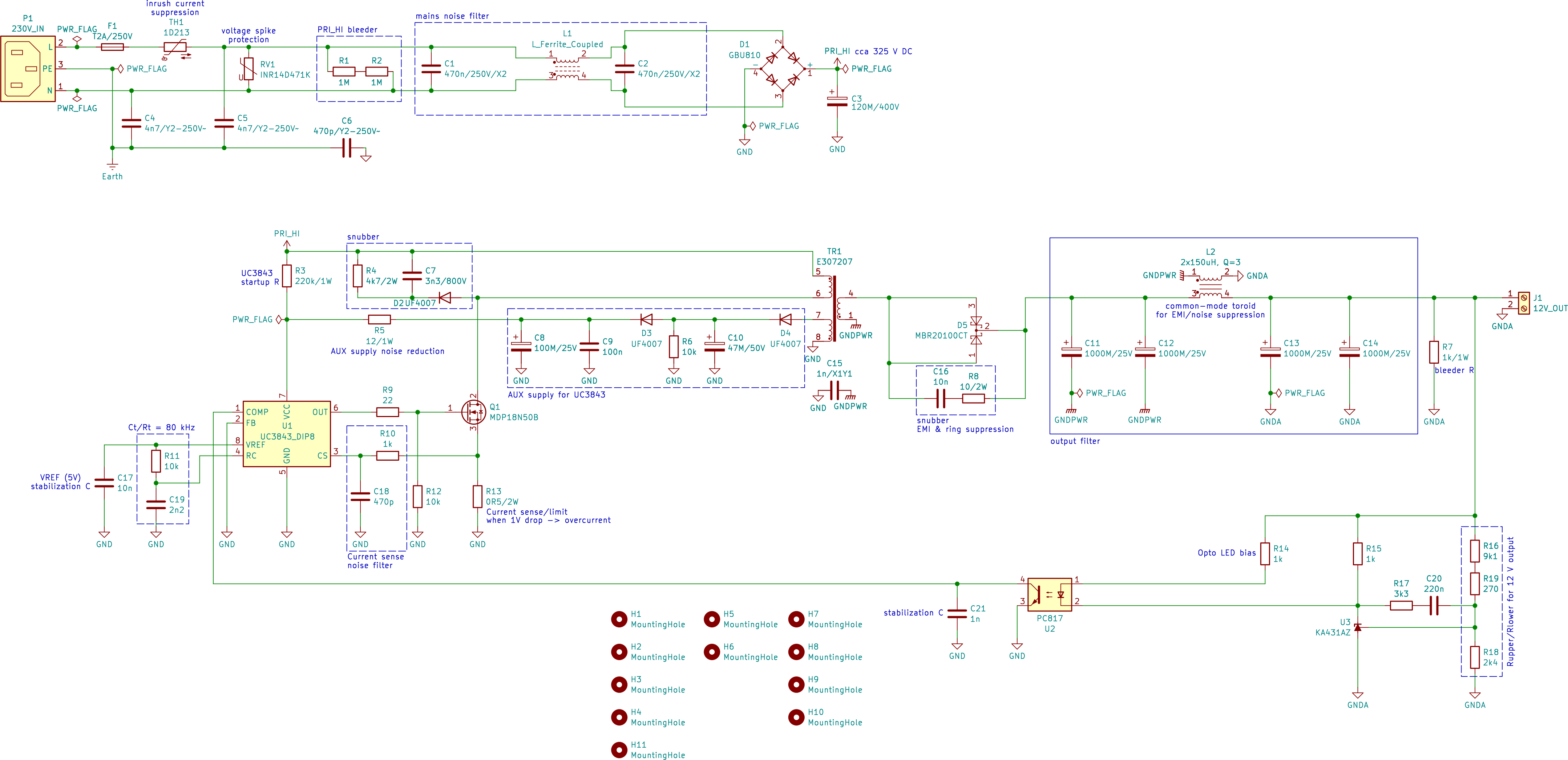The height and width of the screenshot is (760, 1568).
Task: Click the L1 coupled ferrite choke
Action: (567, 68)
